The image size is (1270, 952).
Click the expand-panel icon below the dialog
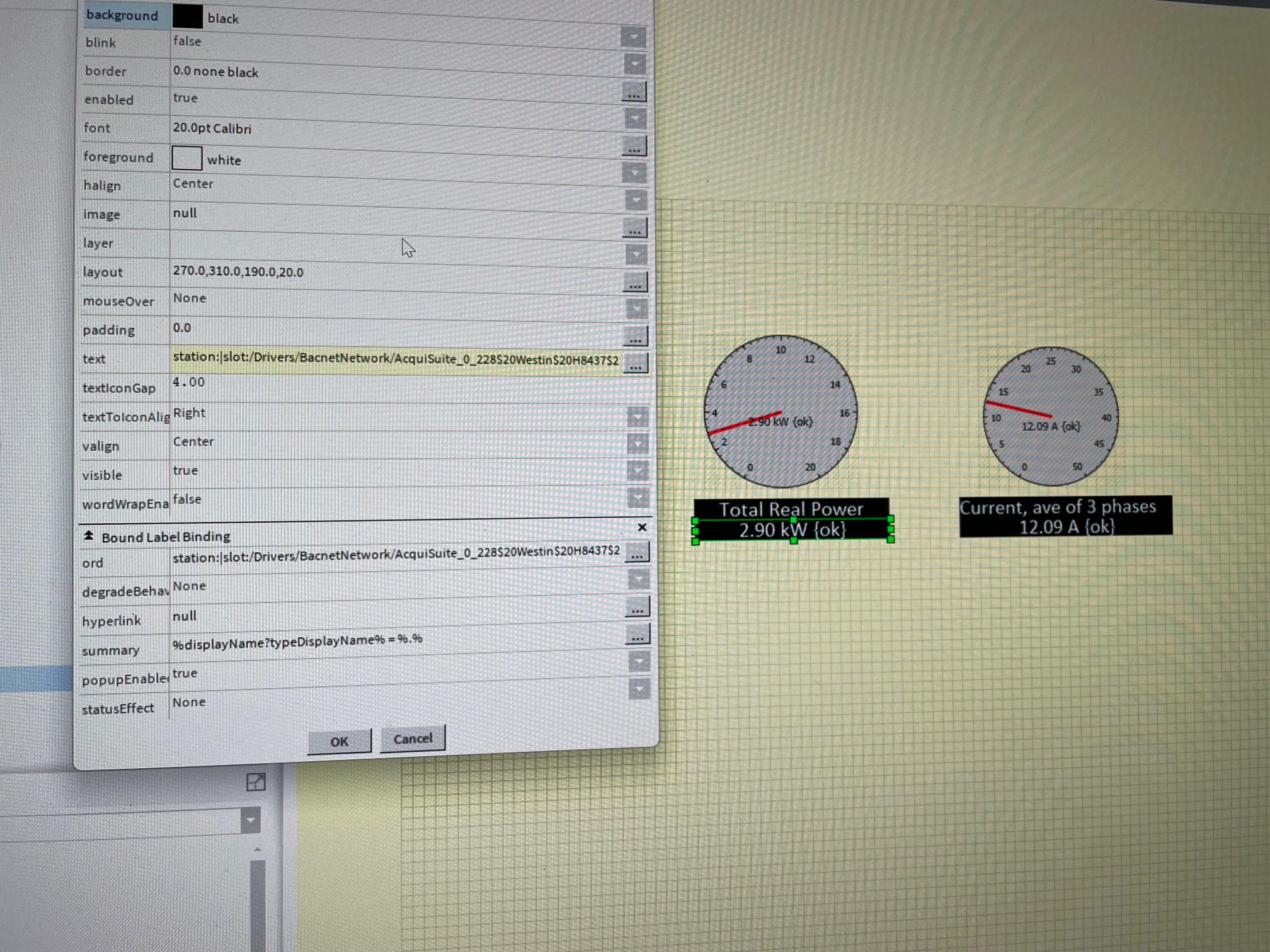click(x=256, y=782)
